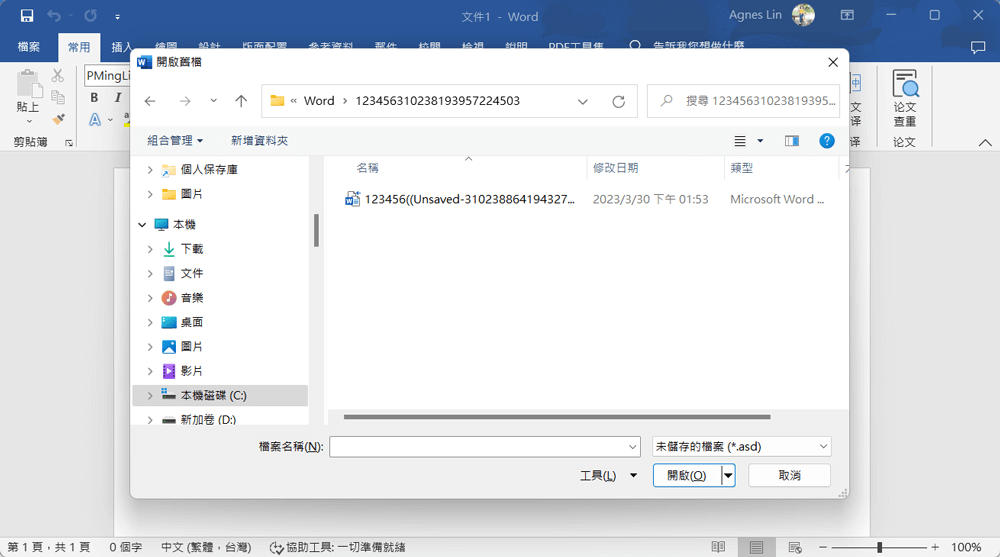
Task: Close the 開啟舊檔 dialog
Action: tap(833, 62)
